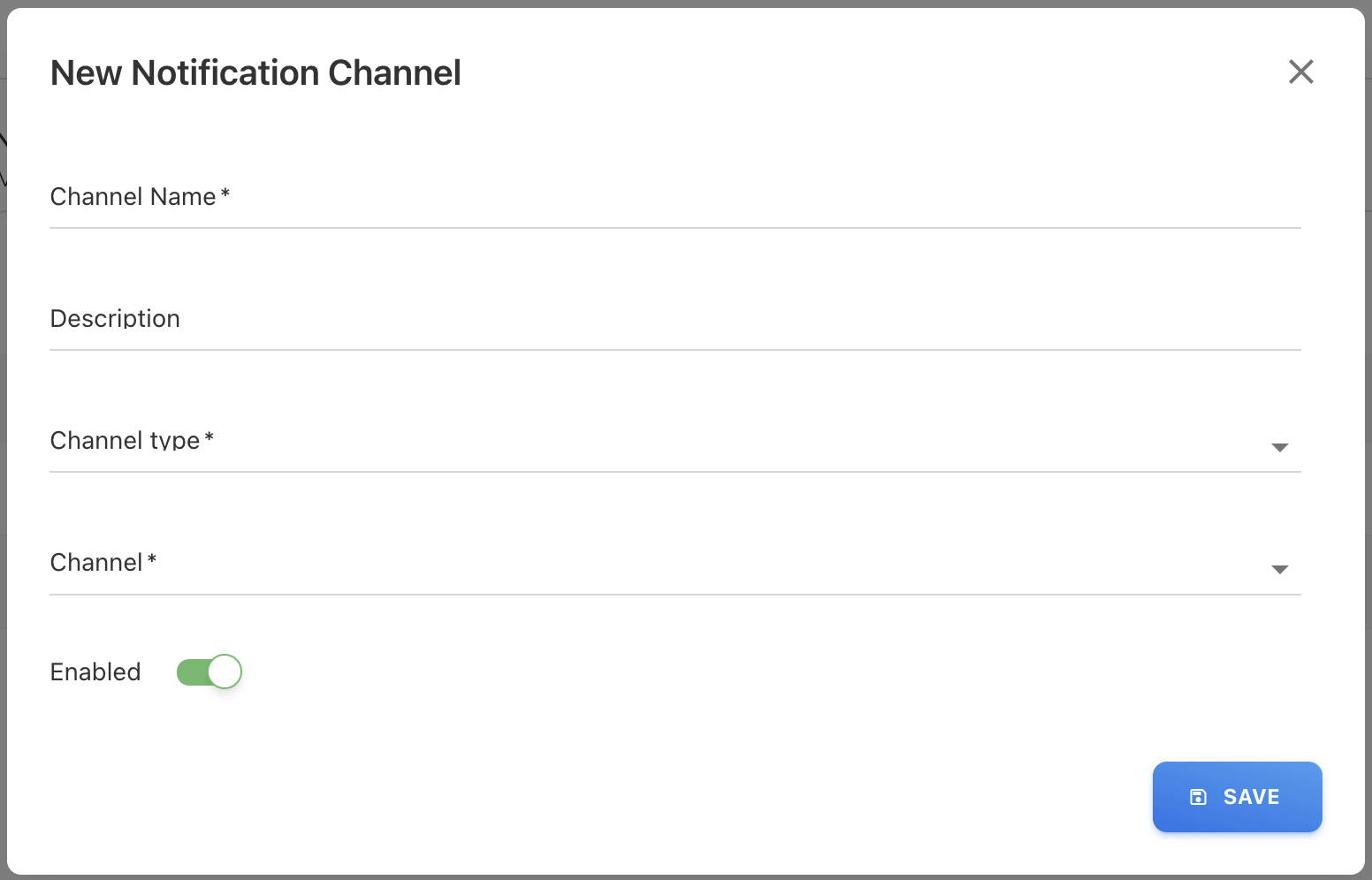This screenshot has height=880, width=1372.
Task: Click the Description label text
Action: pos(115,318)
